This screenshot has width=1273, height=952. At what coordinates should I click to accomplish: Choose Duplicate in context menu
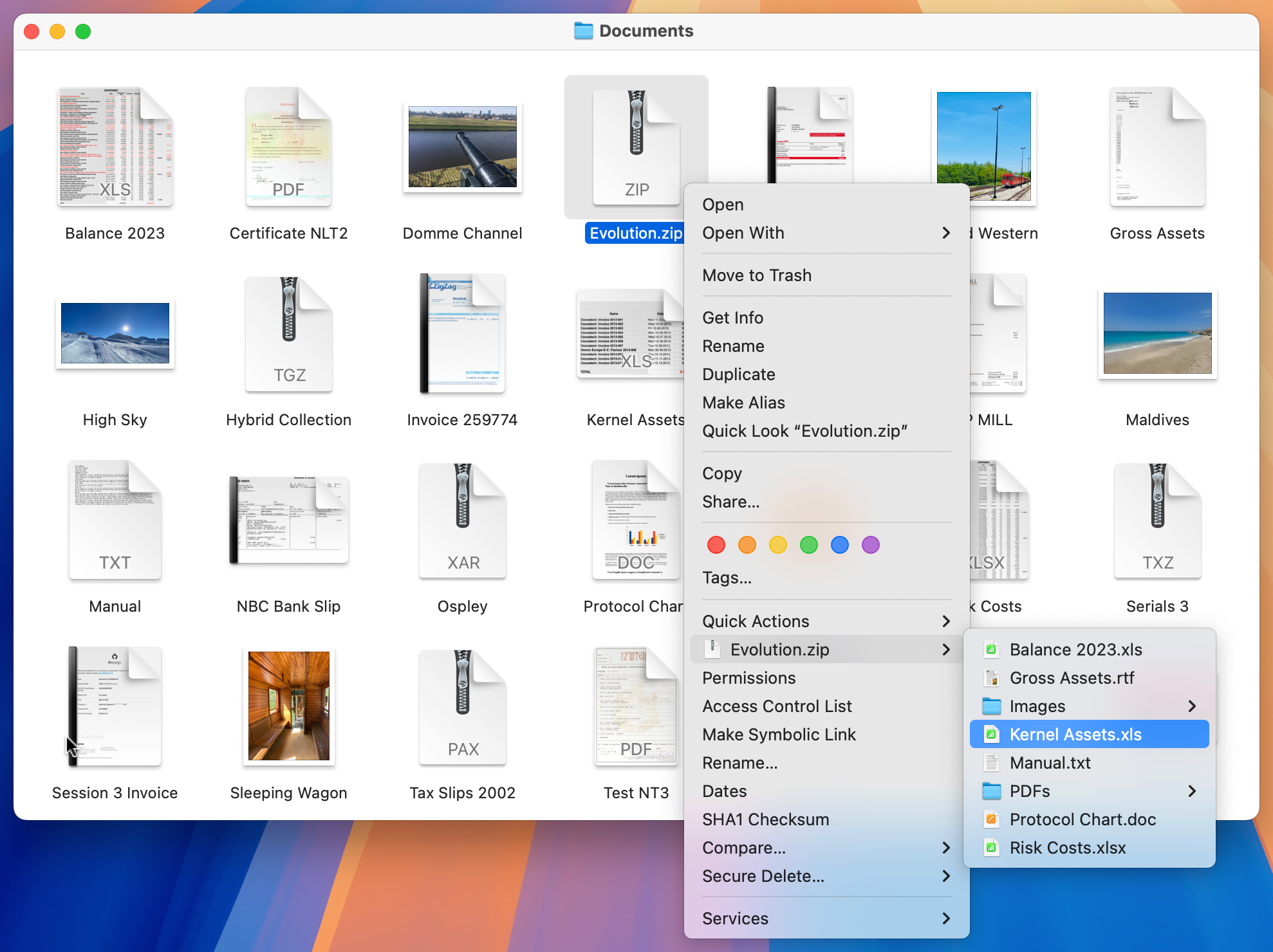tap(827, 374)
